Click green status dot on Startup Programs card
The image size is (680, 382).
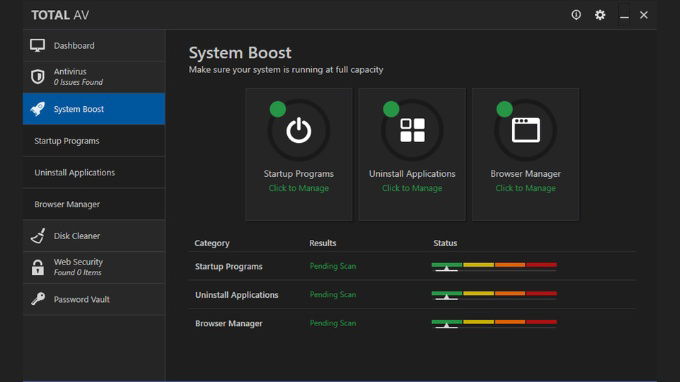tap(278, 109)
